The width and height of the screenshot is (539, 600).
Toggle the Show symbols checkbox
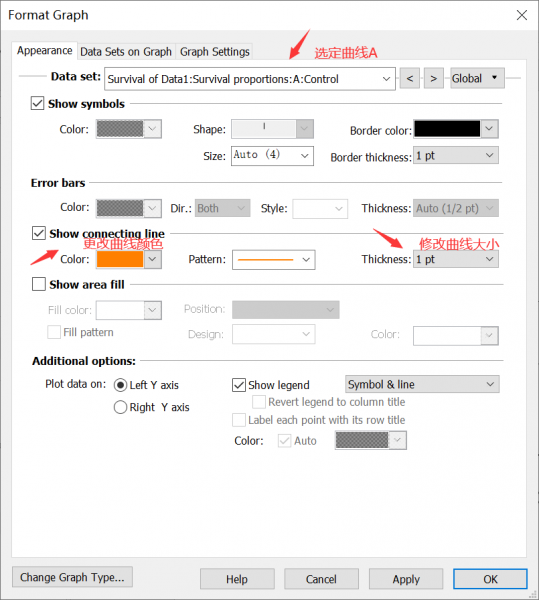(37, 103)
